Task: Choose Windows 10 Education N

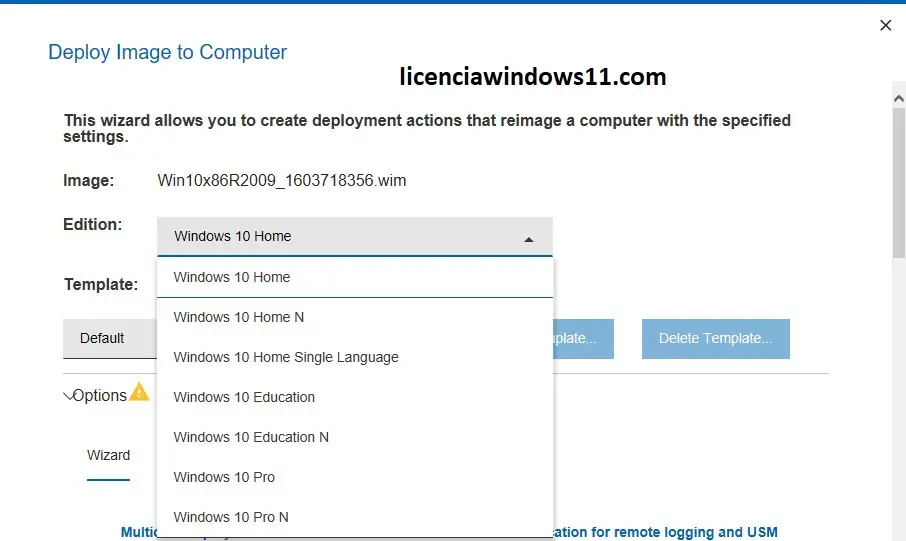Action: click(355, 437)
